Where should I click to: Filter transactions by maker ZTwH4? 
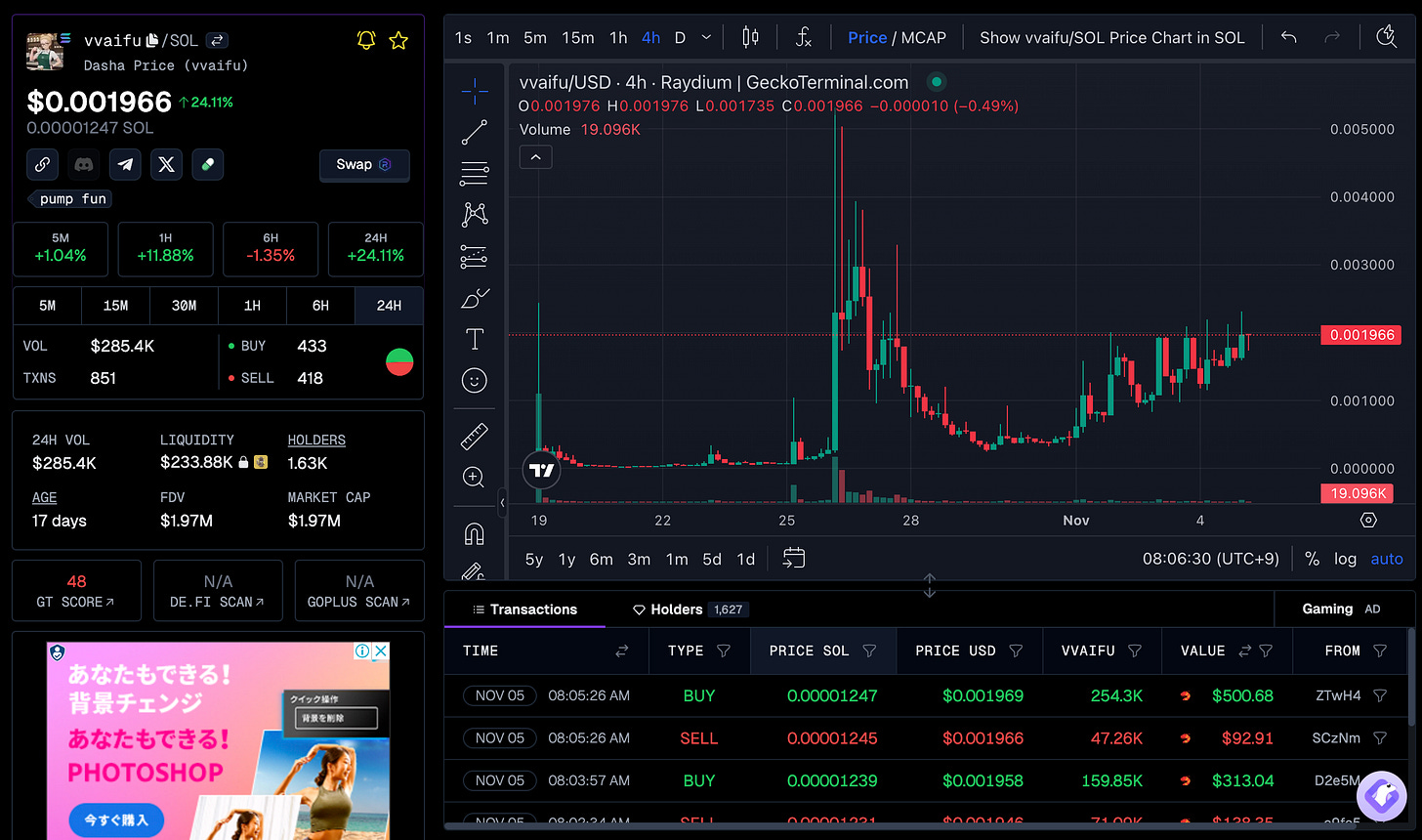(x=1380, y=695)
